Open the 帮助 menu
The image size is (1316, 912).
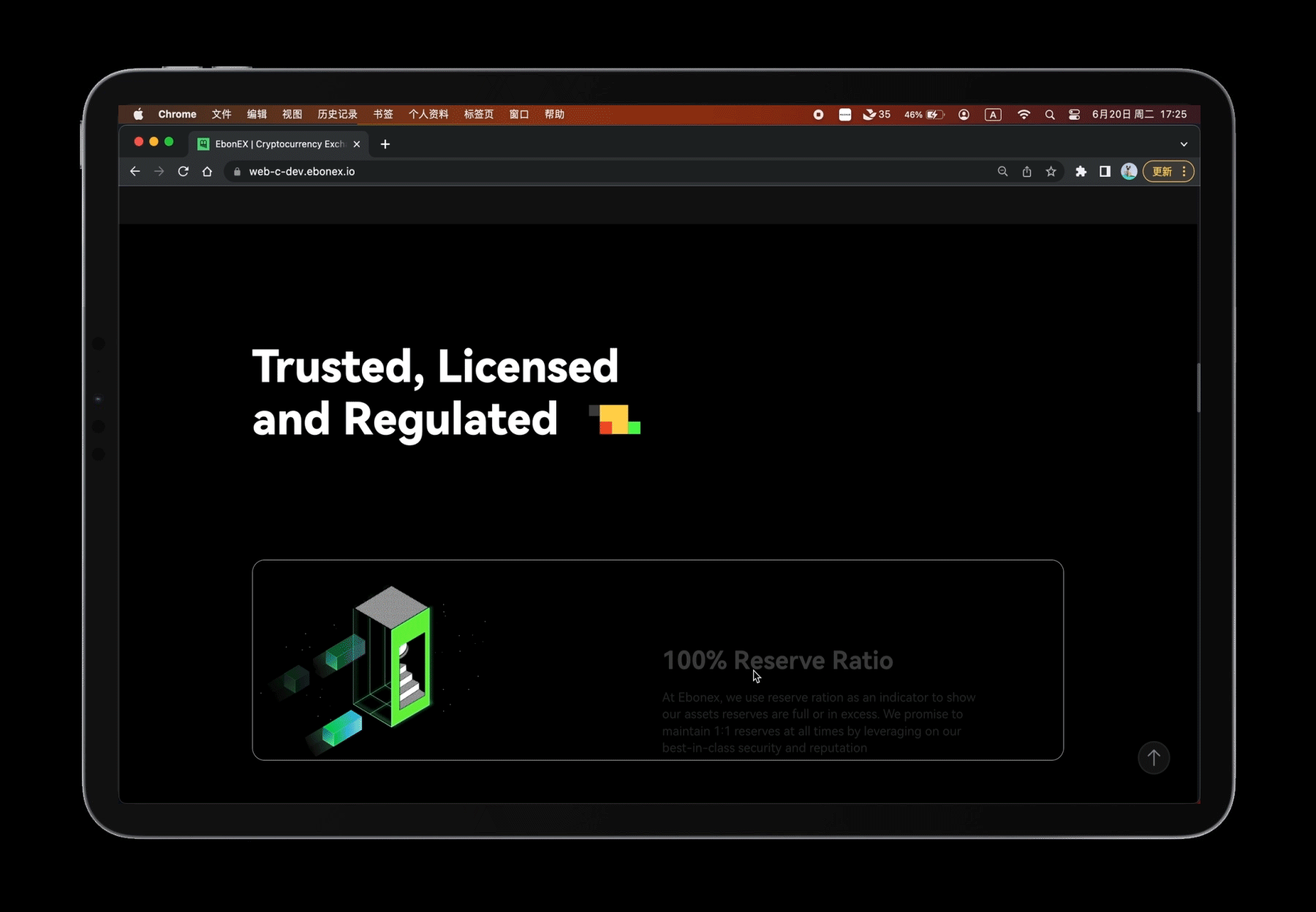tap(554, 114)
